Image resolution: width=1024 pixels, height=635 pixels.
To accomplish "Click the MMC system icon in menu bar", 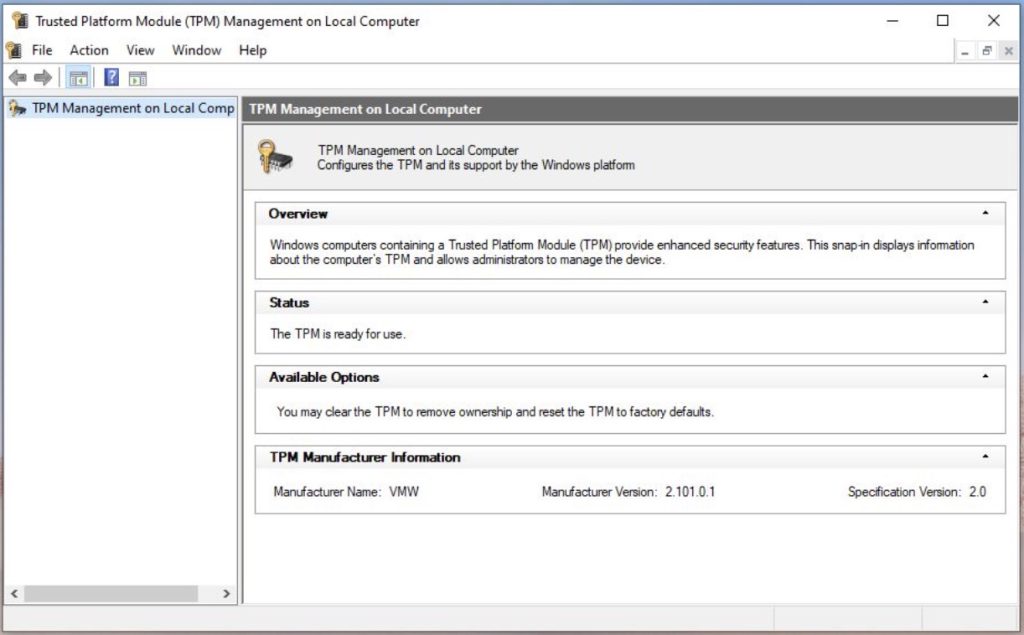I will point(14,50).
